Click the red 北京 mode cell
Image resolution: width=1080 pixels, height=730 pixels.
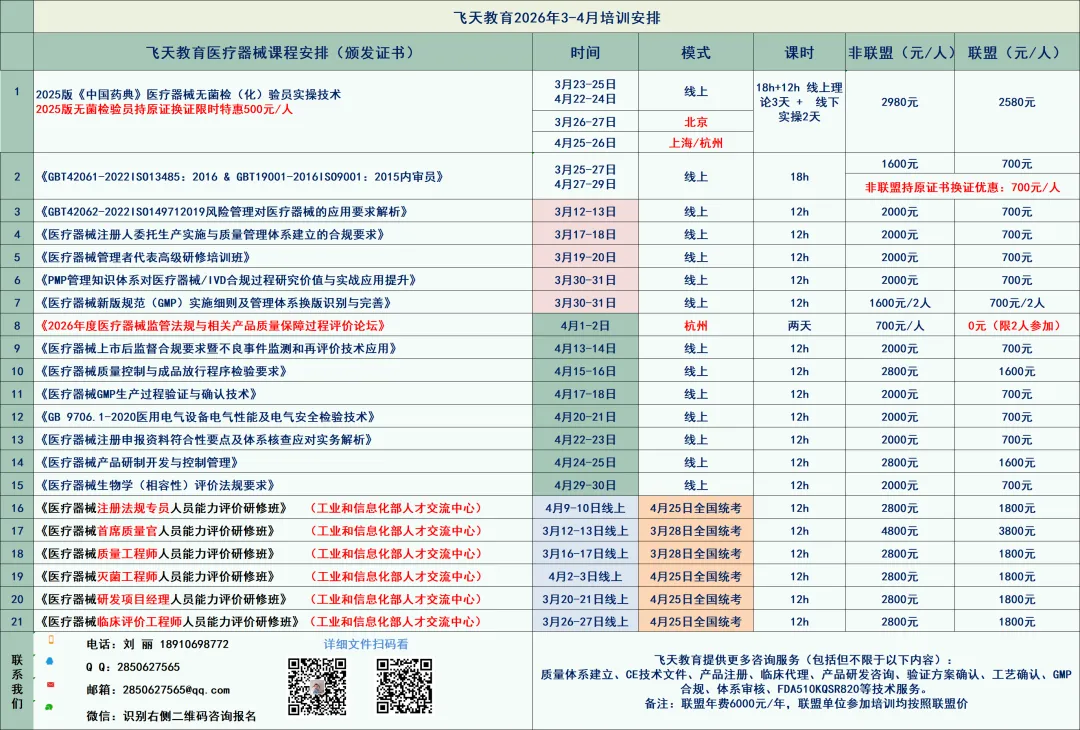(696, 122)
